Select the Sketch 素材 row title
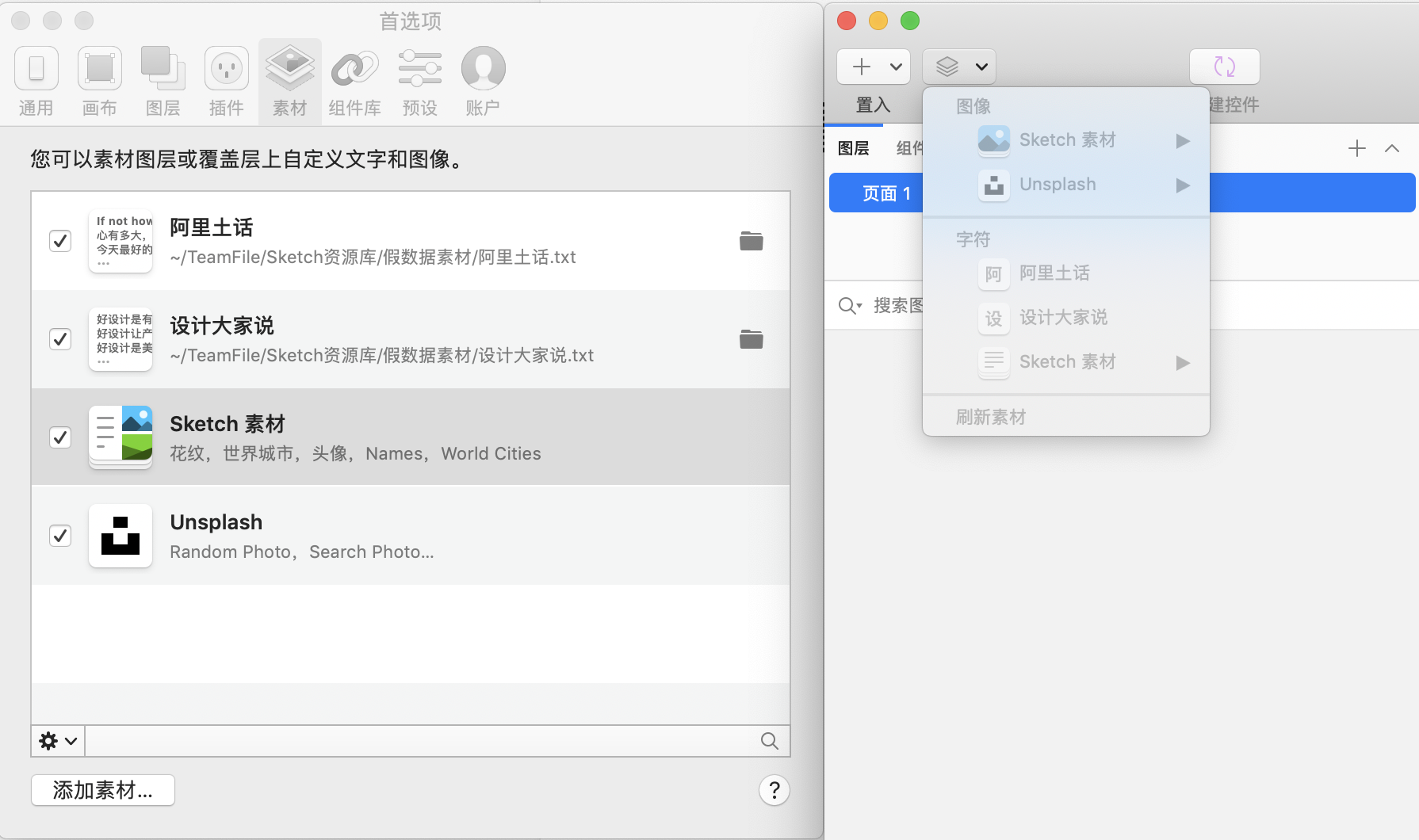Viewport: 1419px width, 840px height. (x=228, y=424)
